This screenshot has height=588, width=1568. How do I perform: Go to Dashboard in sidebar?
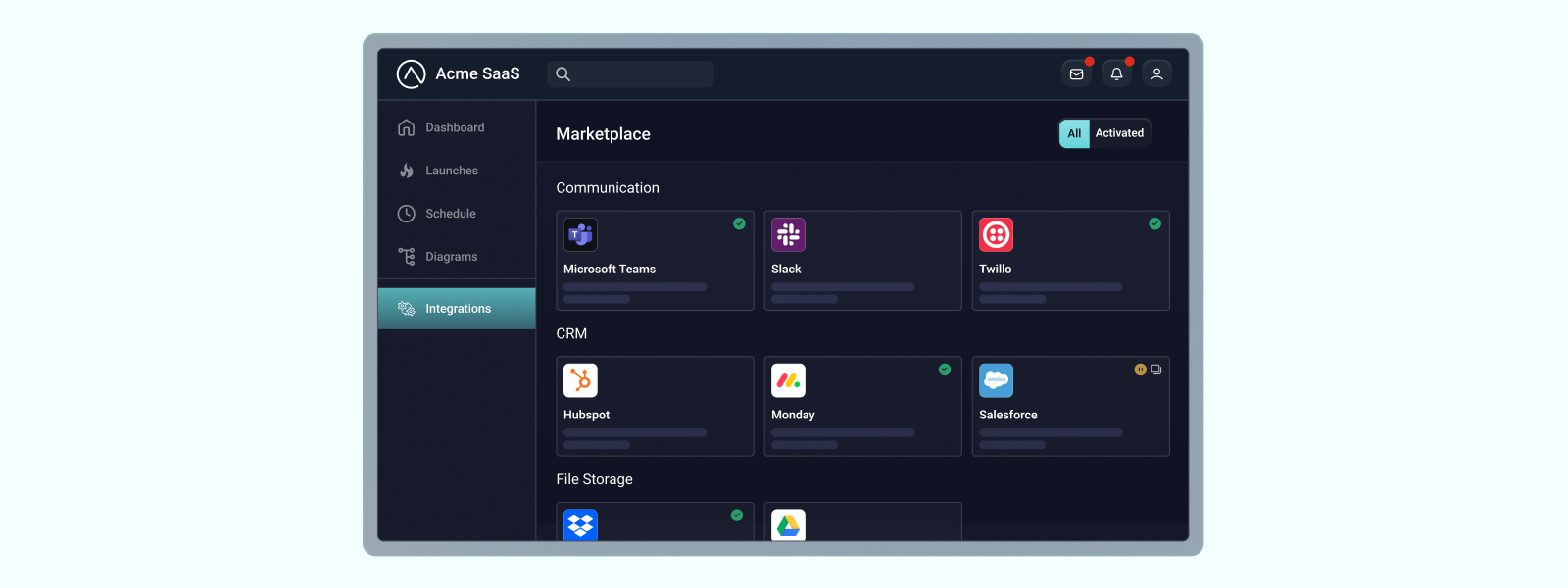457,127
